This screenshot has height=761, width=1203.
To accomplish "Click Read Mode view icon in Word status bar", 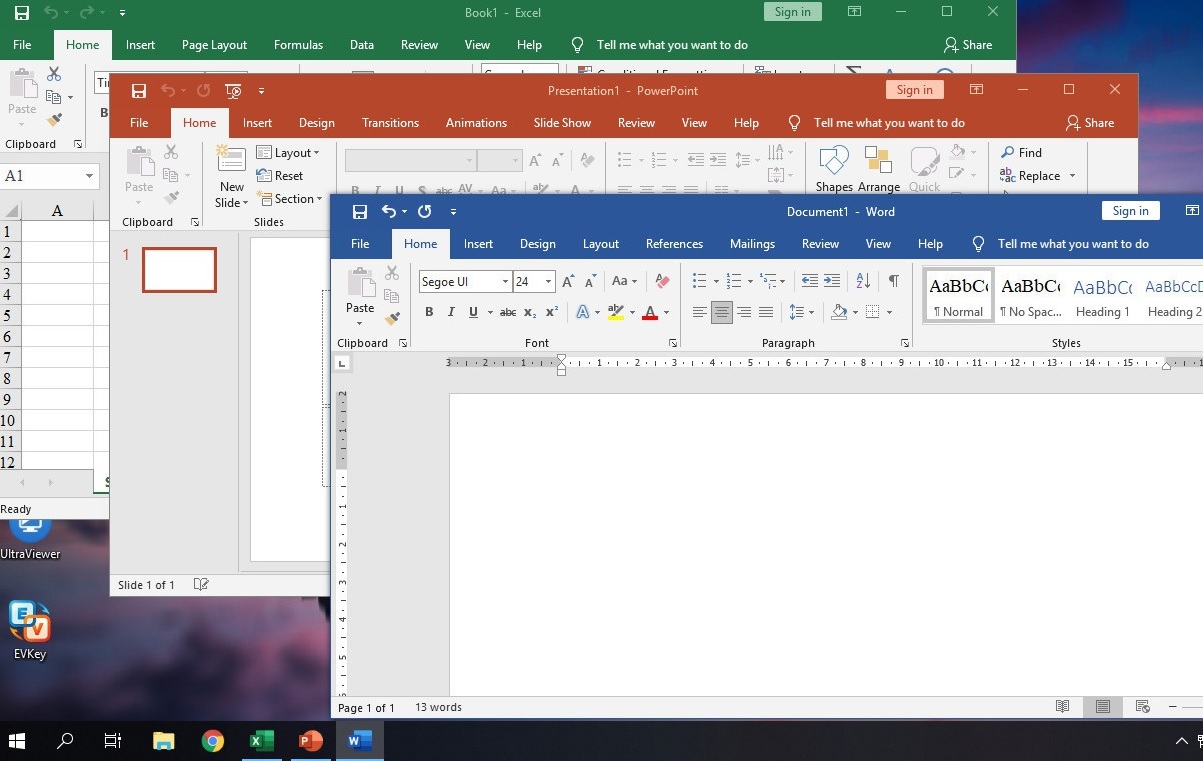I will point(1062,707).
